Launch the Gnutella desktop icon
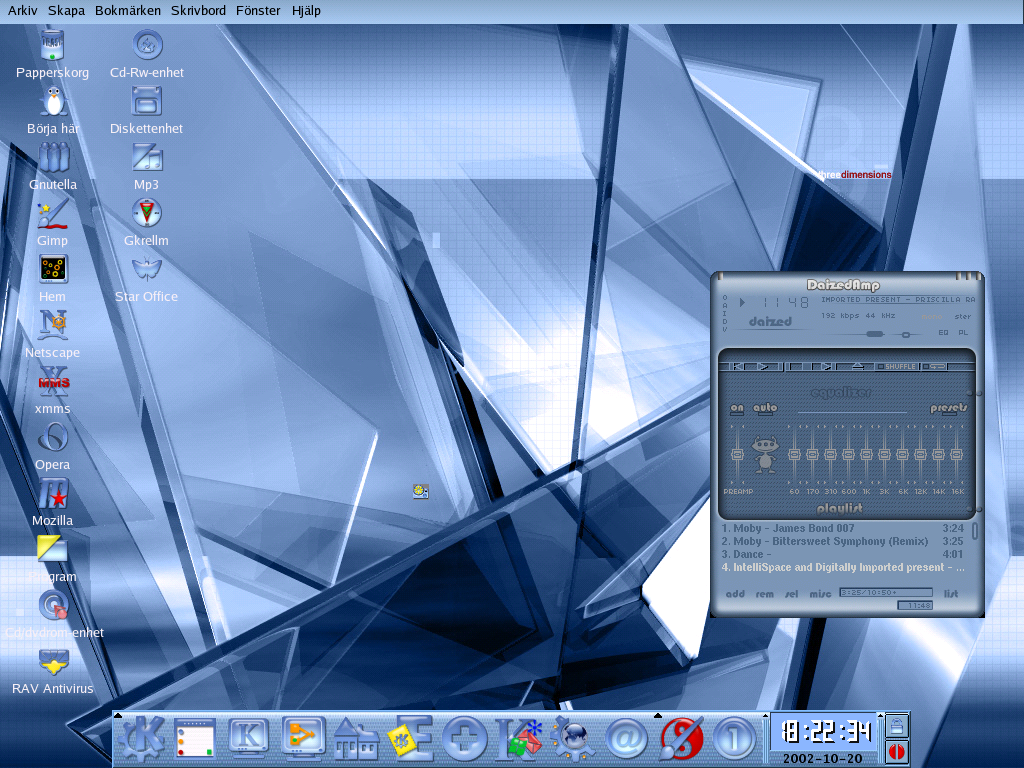This screenshot has width=1024, height=768. tap(52, 158)
